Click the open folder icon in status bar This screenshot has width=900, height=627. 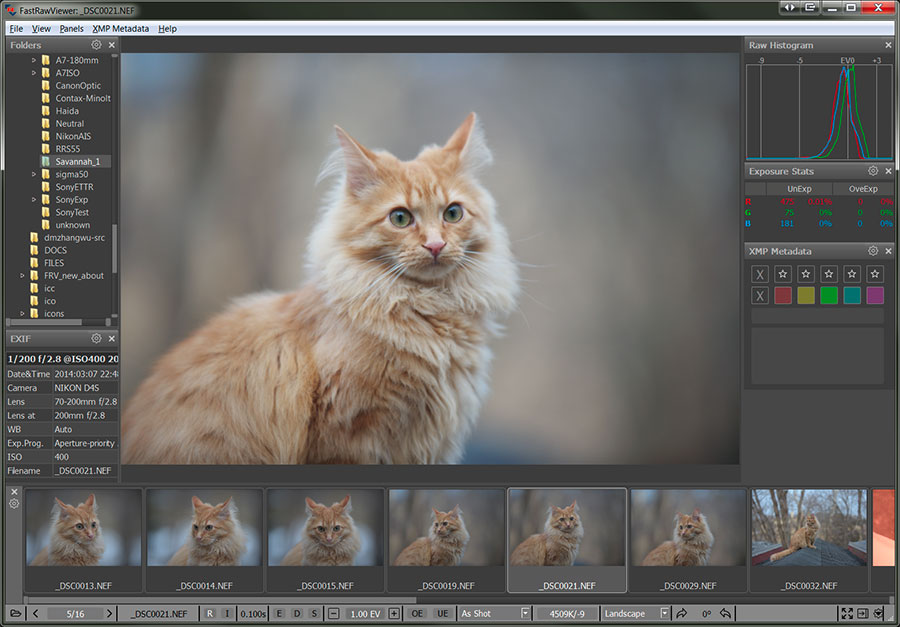tap(16, 613)
